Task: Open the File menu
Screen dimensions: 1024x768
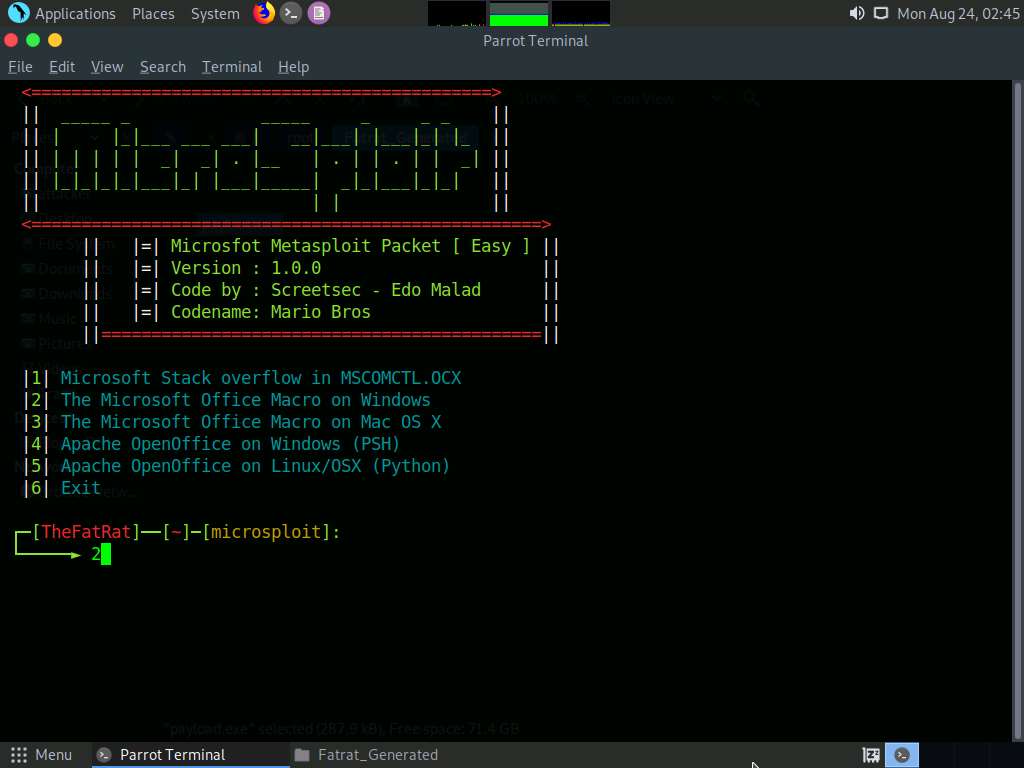Action: pyautogui.click(x=20, y=67)
